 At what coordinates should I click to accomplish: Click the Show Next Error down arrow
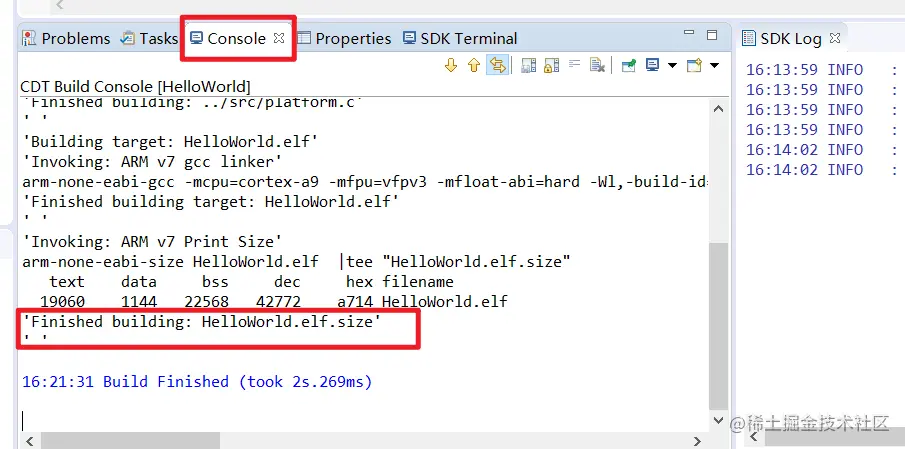(451, 65)
